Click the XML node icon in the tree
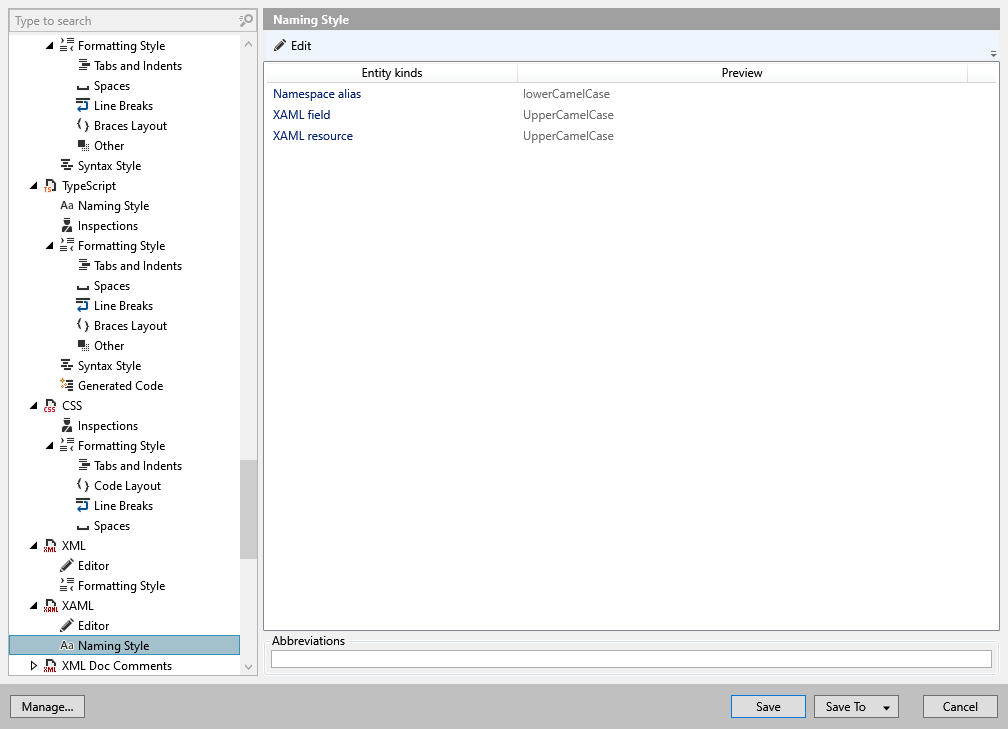This screenshot has width=1008, height=729. (x=51, y=545)
